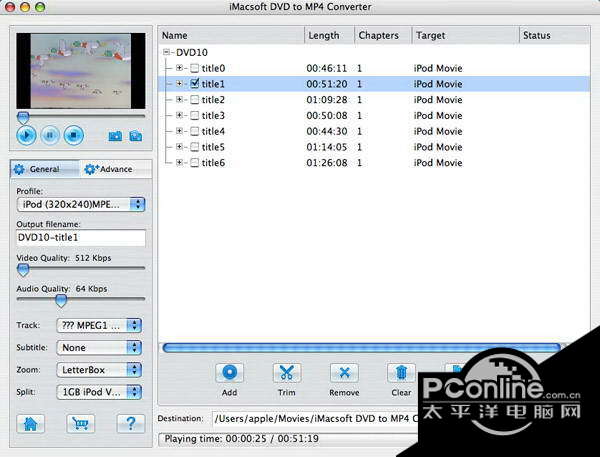Stop the video preview
This screenshot has height=457, width=600.
(73, 135)
